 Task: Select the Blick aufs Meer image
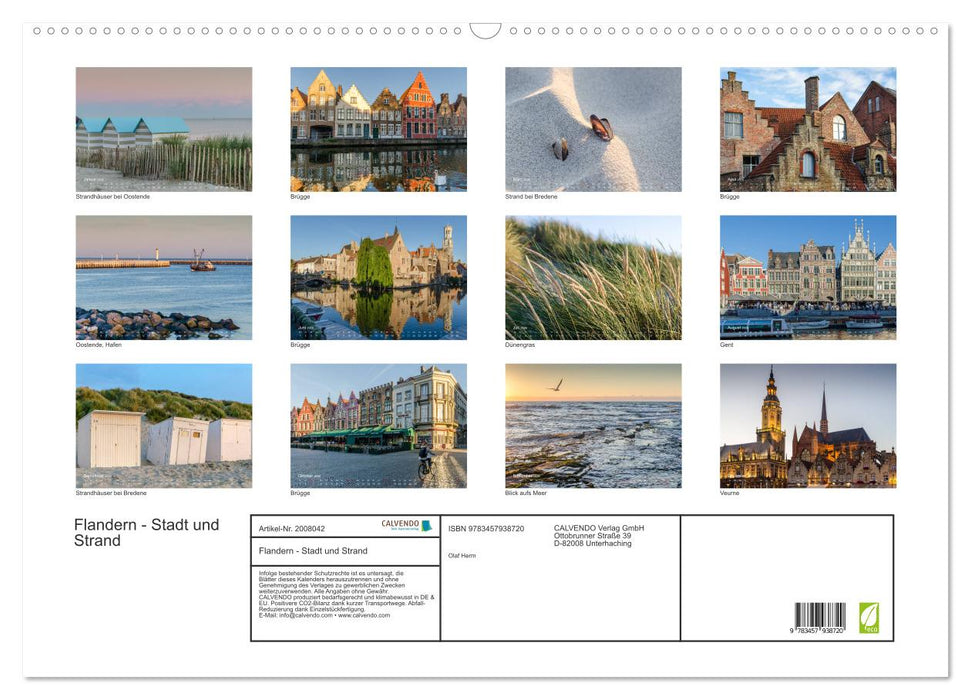click(x=592, y=425)
